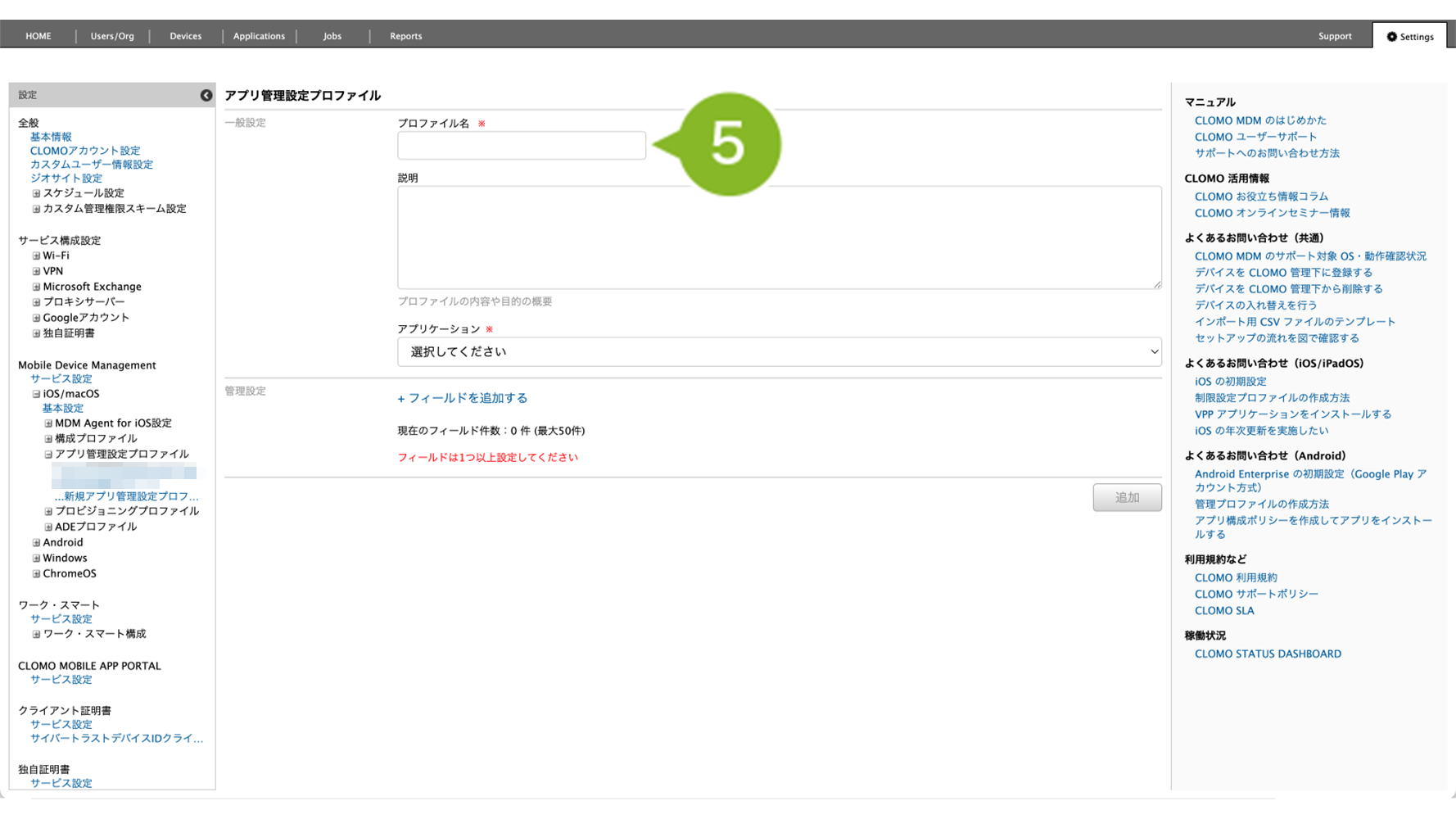This screenshot has height=819, width=1456.
Task: Expand the Wi-Fi tree node
Action: [36, 256]
